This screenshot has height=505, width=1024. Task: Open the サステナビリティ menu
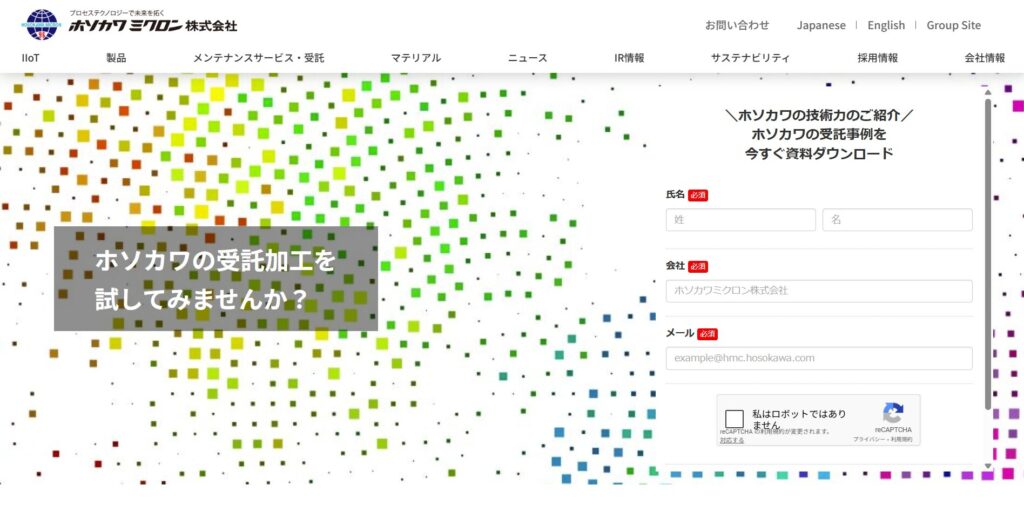750,57
